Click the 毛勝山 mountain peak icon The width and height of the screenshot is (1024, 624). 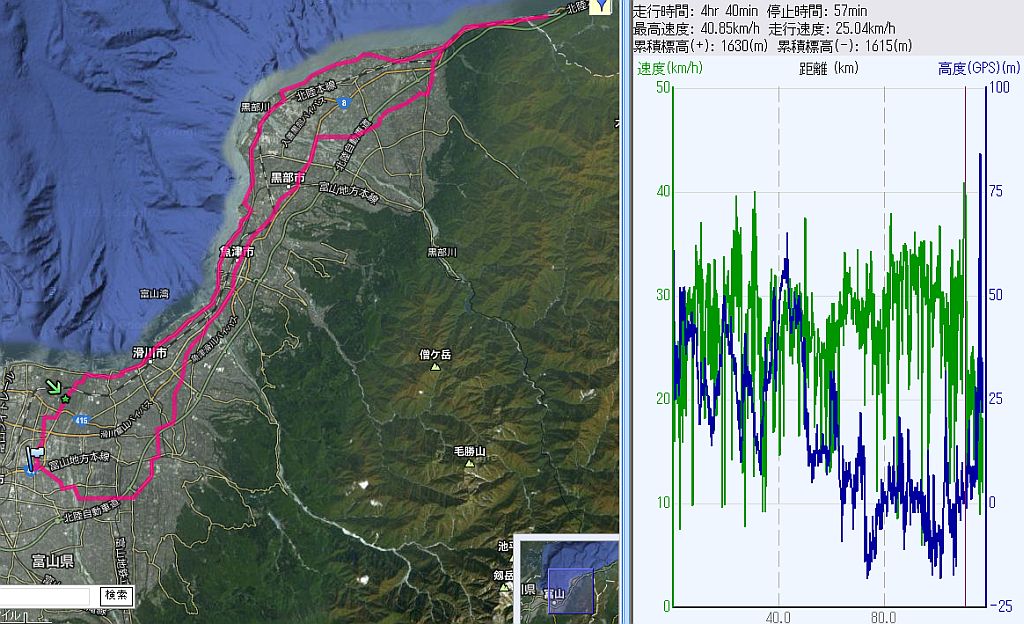(469, 464)
